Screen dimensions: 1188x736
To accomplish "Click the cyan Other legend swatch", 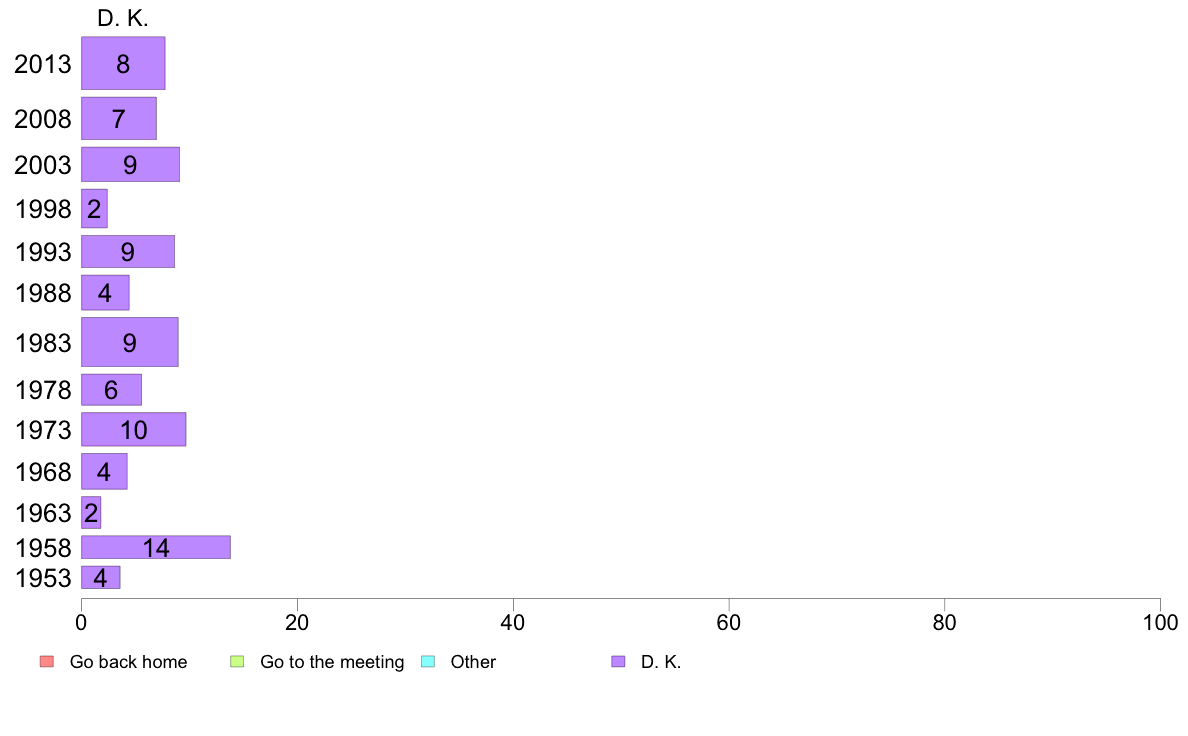I will (x=428, y=662).
